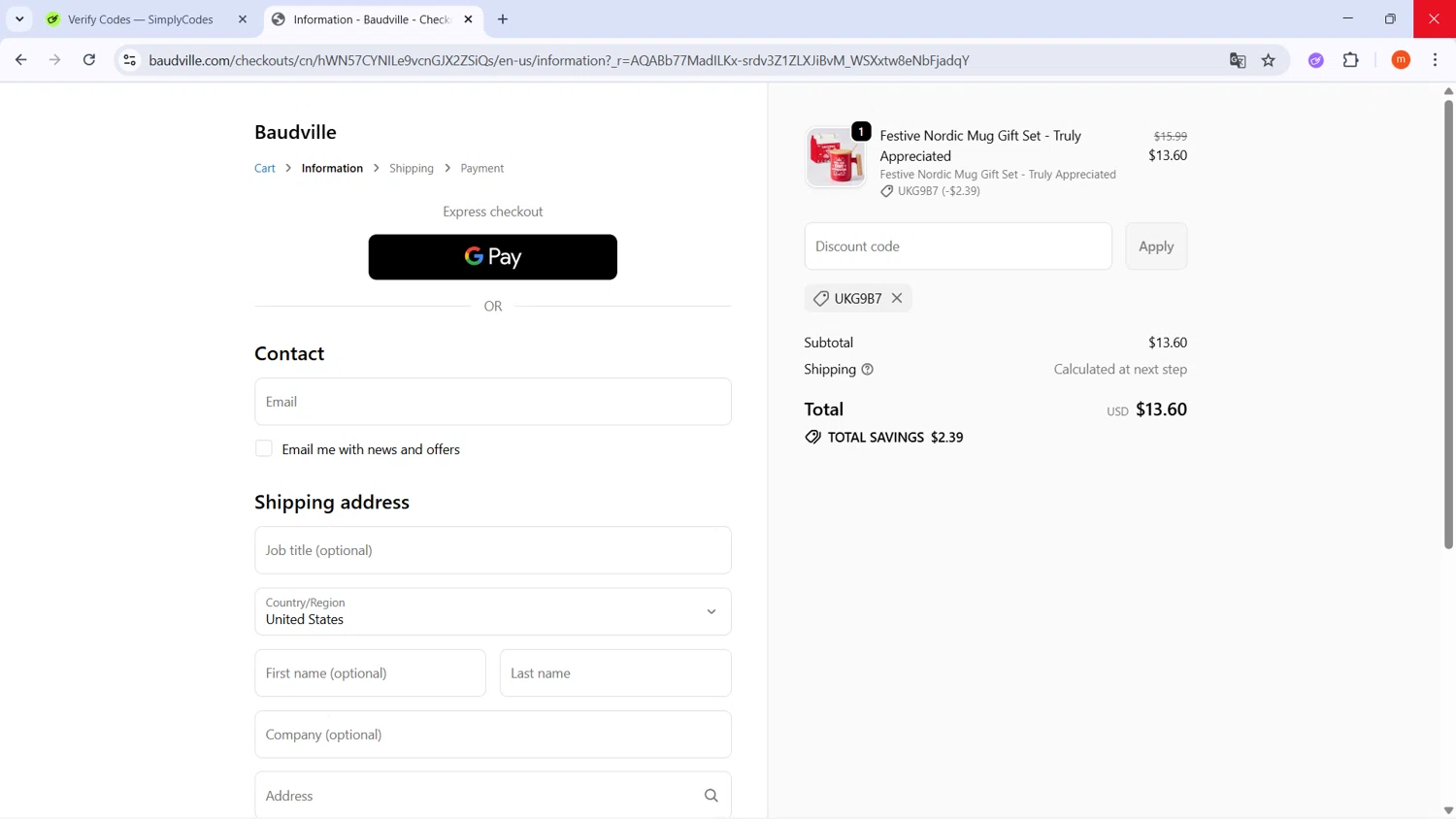Switch to Information - Baudville tab

point(372,19)
